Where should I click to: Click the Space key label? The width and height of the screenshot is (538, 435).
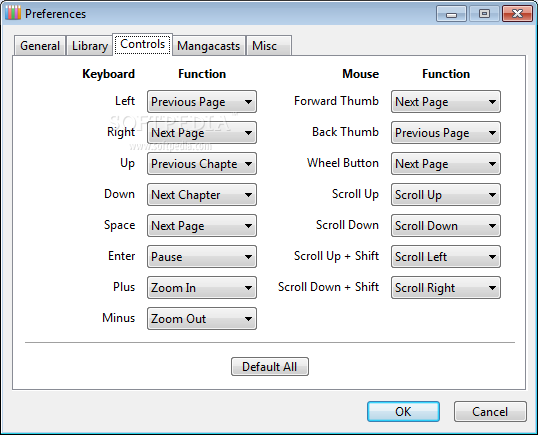[x=119, y=225]
